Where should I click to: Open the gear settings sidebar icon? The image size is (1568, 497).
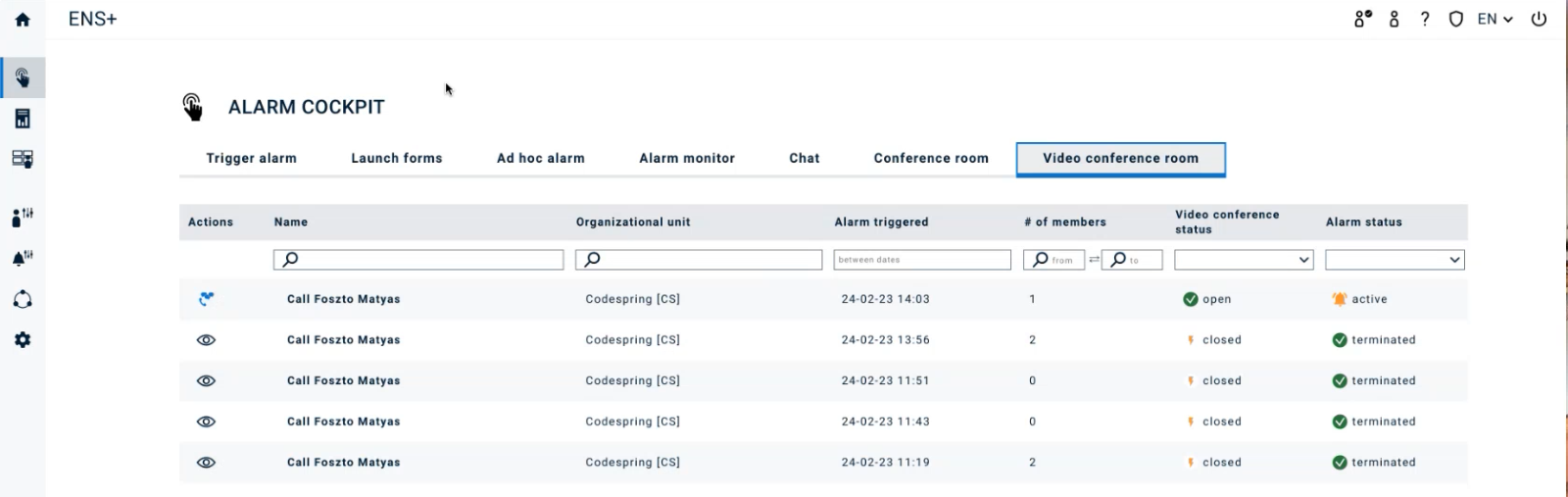pyautogui.click(x=23, y=340)
